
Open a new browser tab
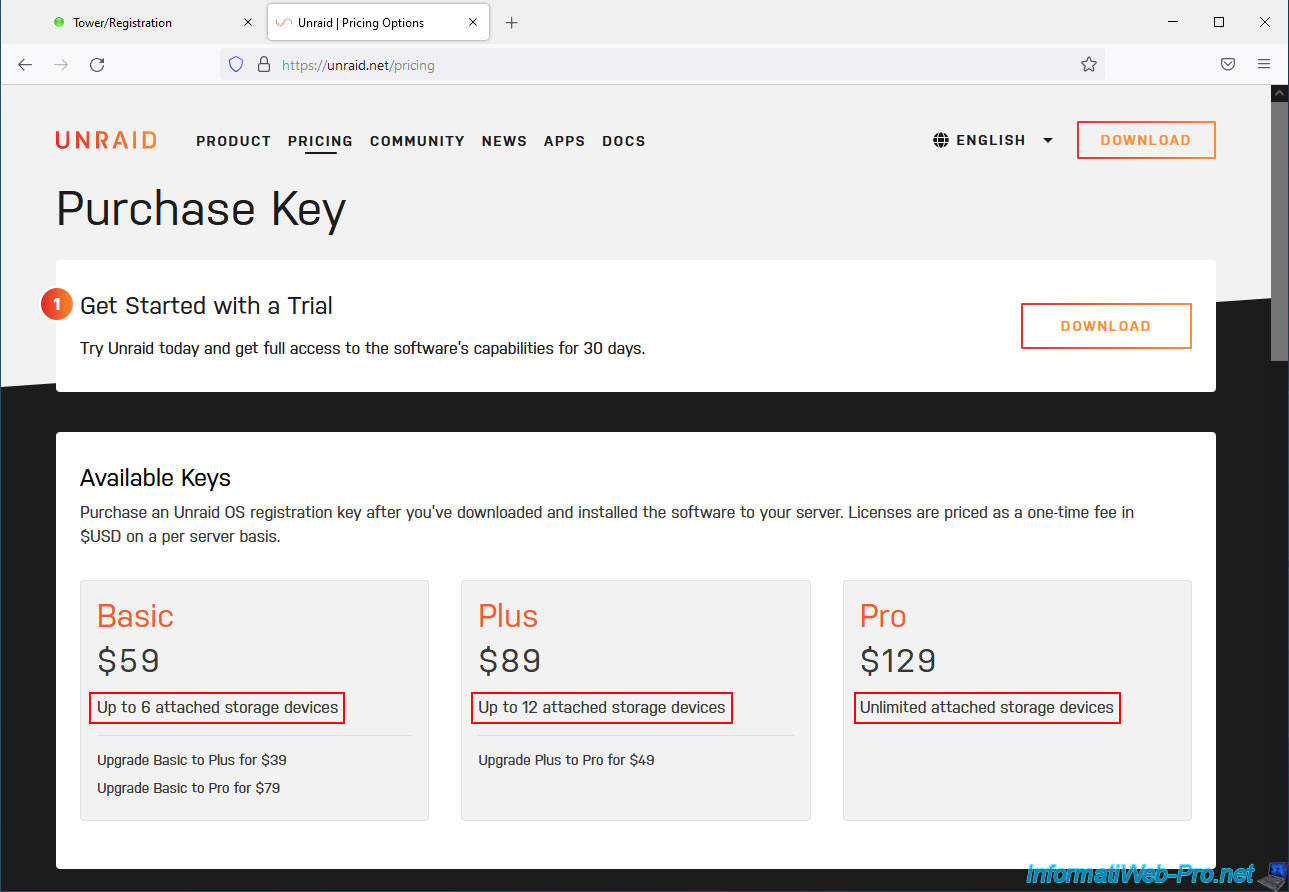[x=512, y=23]
